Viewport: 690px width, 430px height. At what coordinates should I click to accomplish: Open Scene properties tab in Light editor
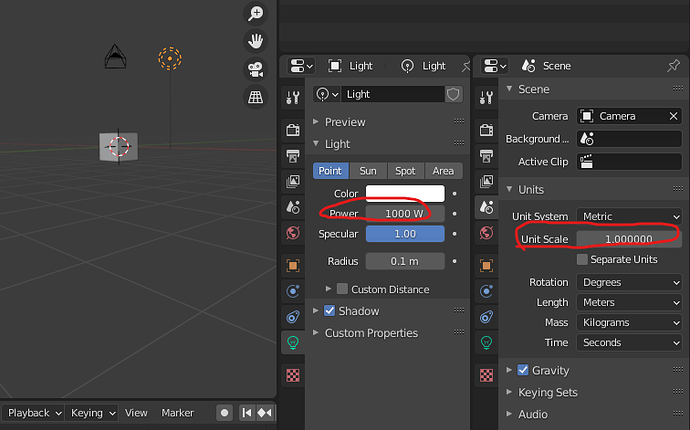(x=293, y=207)
